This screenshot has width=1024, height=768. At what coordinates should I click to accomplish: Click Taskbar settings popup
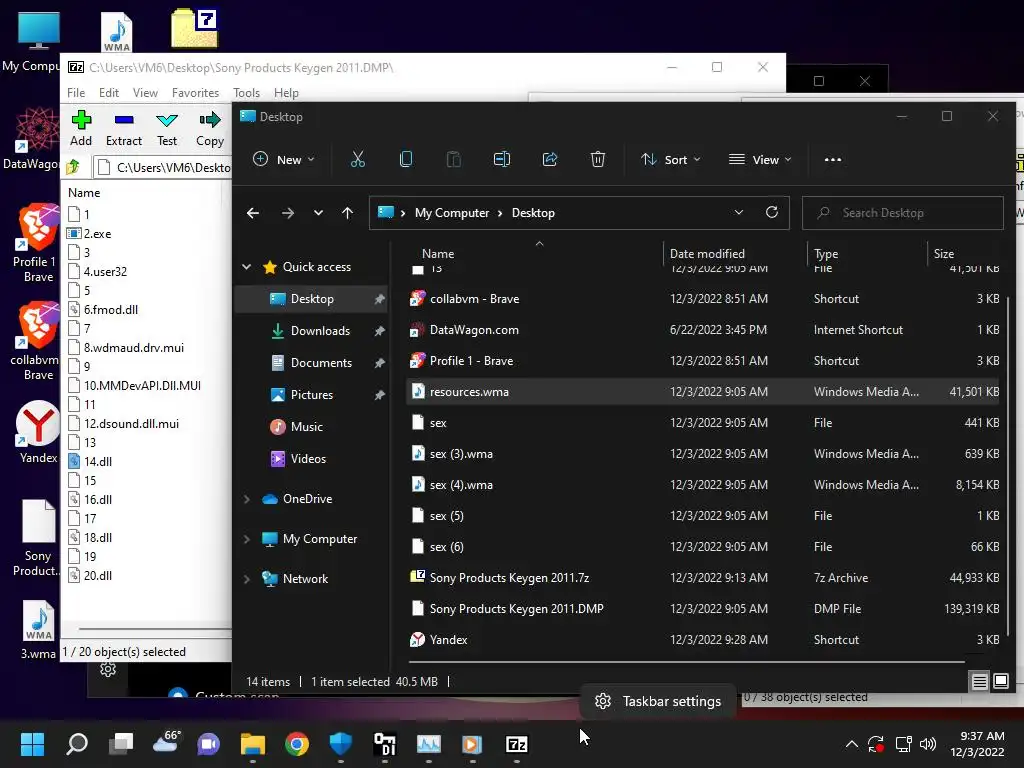(658, 701)
